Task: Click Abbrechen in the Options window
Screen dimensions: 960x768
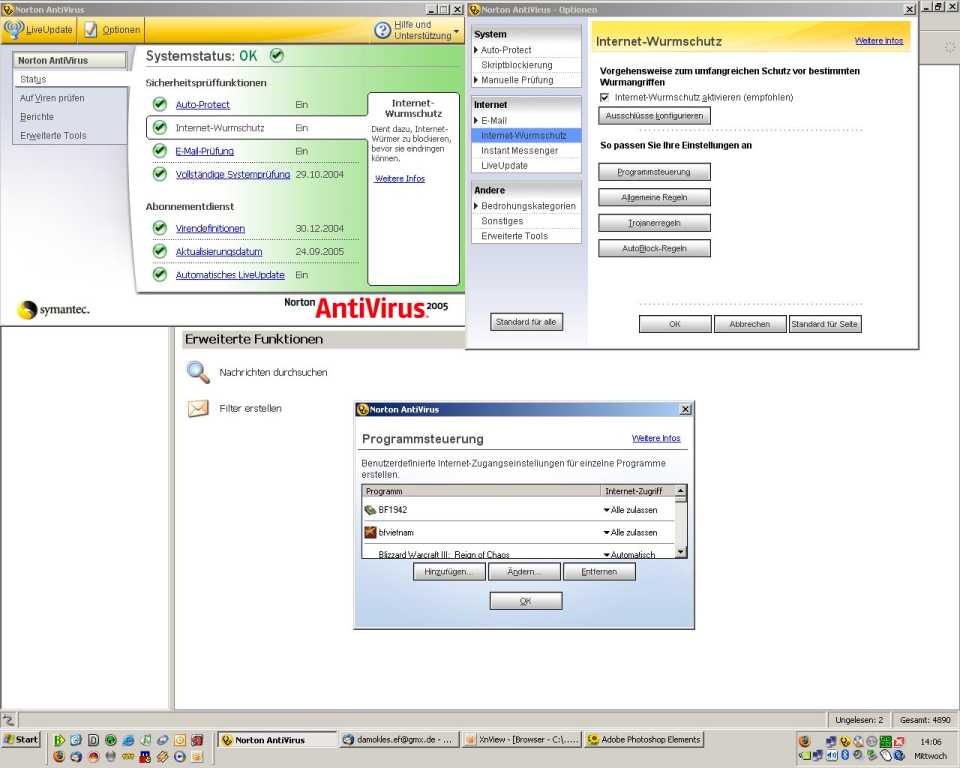Action: click(x=750, y=324)
